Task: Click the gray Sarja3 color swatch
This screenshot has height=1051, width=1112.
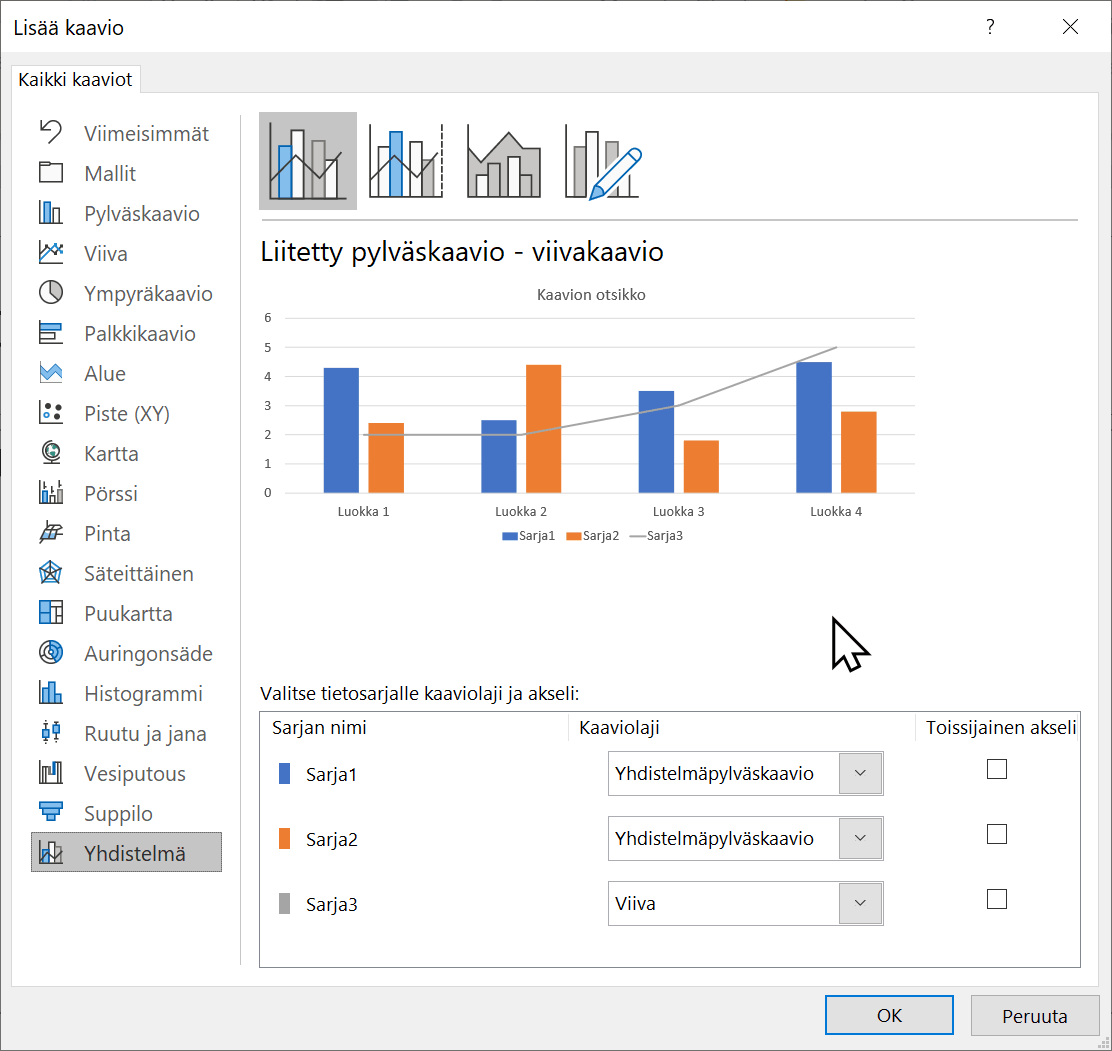Action: tap(284, 903)
